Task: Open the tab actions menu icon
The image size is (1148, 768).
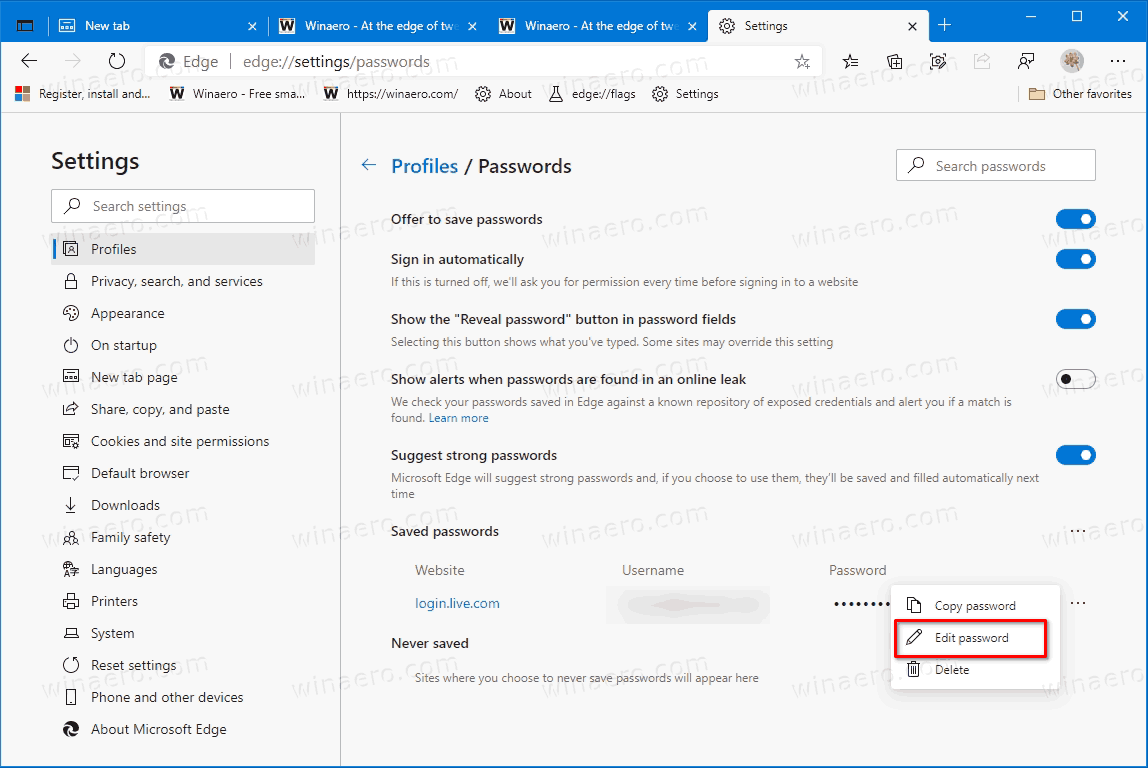Action: 25,26
